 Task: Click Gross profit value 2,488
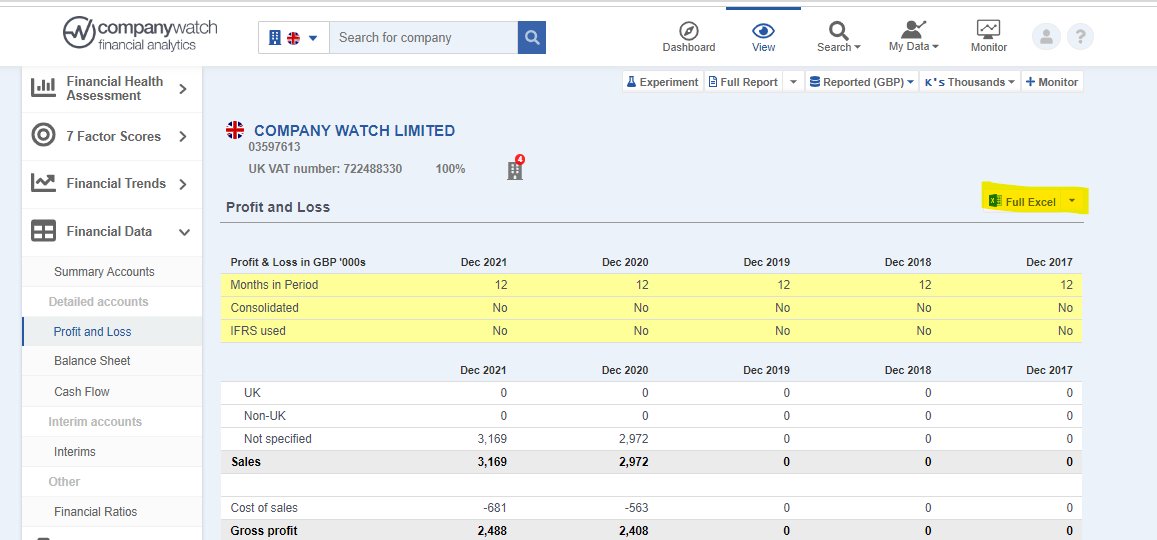(x=492, y=530)
